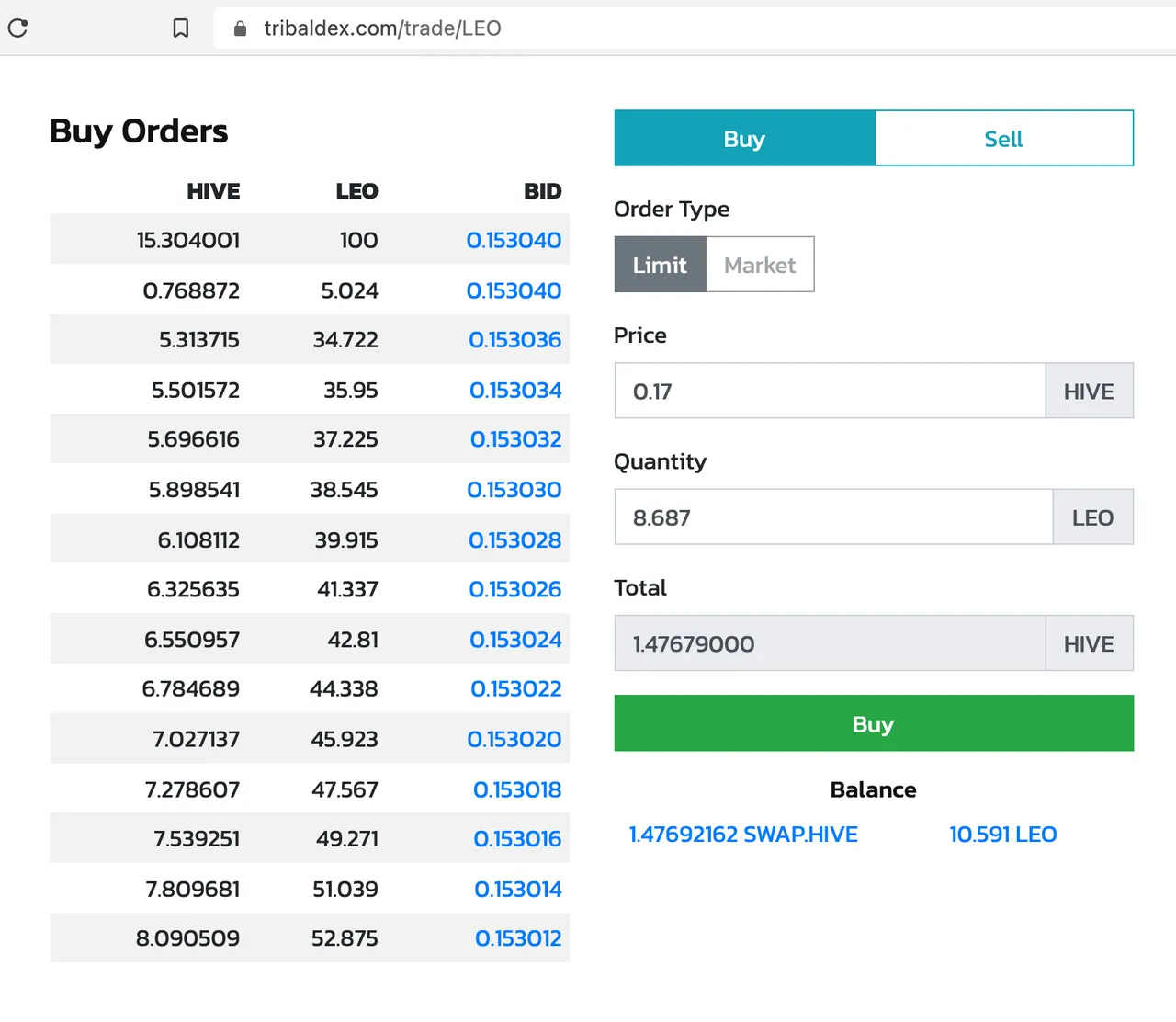Pick bid 0.153040 in the 100 LEO row

pyautogui.click(x=514, y=240)
